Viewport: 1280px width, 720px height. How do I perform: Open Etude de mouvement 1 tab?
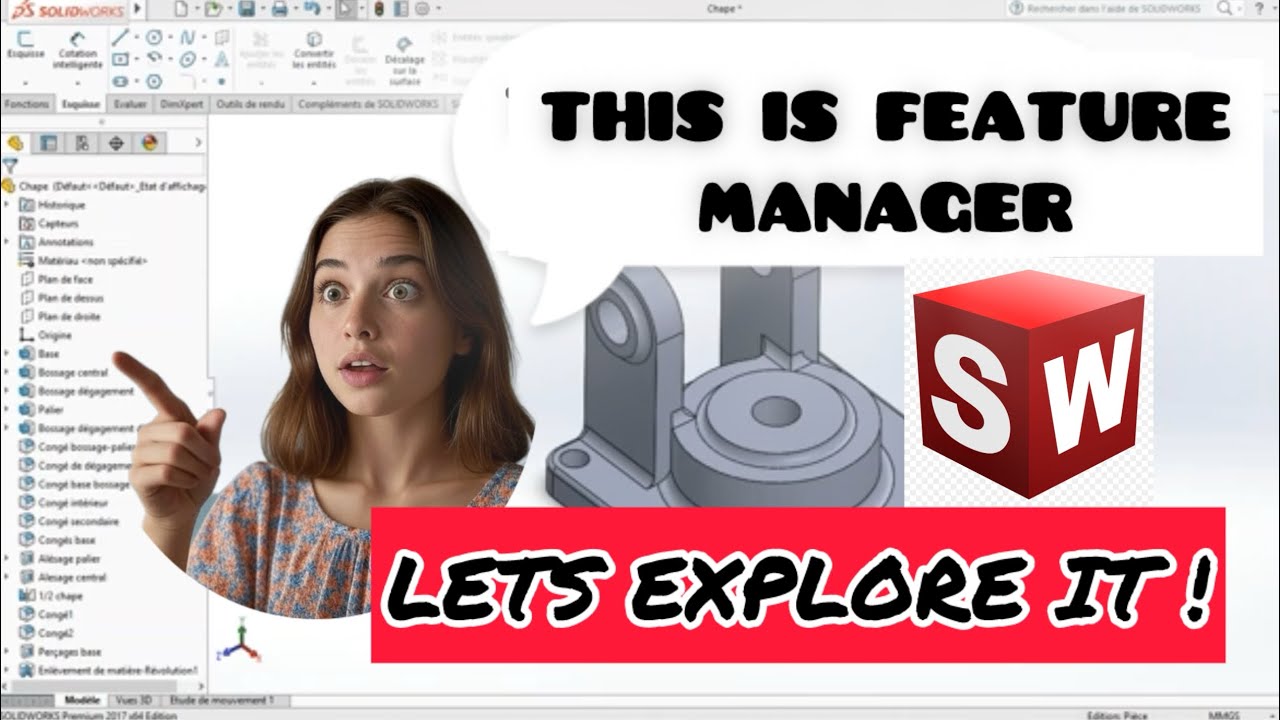point(223,701)
